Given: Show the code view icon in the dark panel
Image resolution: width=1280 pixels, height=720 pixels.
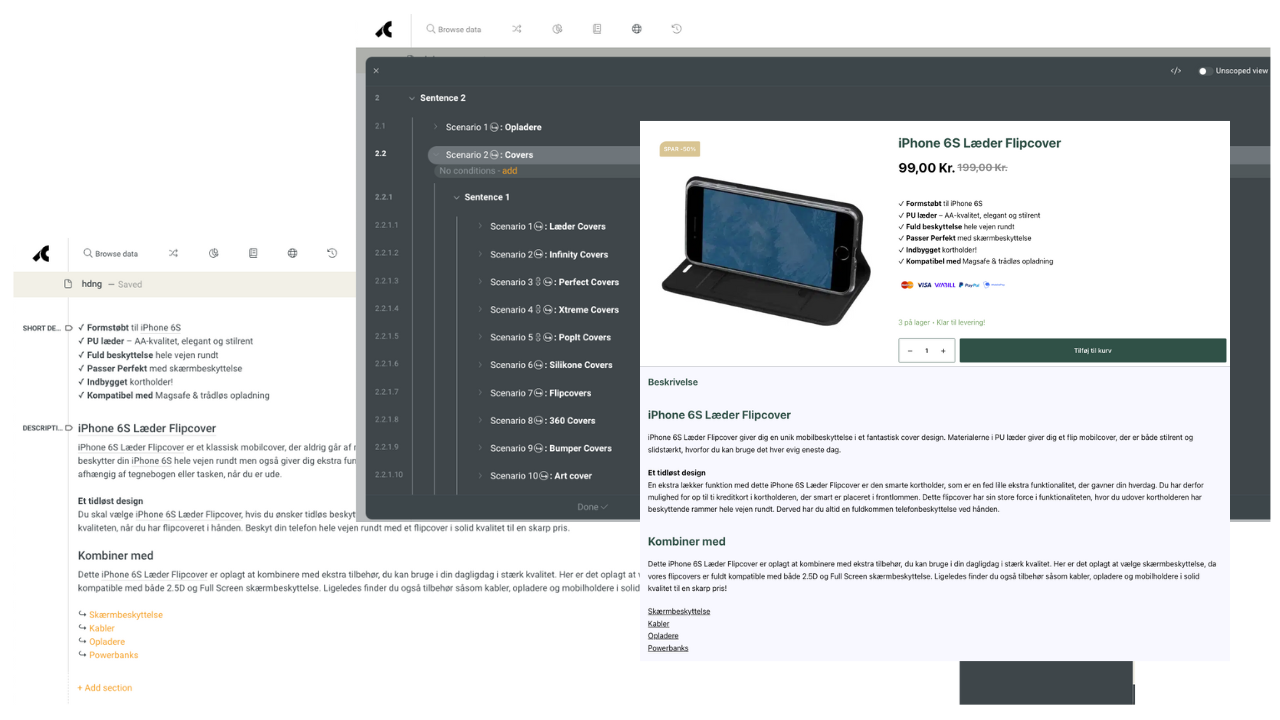Looking at the screenshot, I should [x=1176, y=71].
